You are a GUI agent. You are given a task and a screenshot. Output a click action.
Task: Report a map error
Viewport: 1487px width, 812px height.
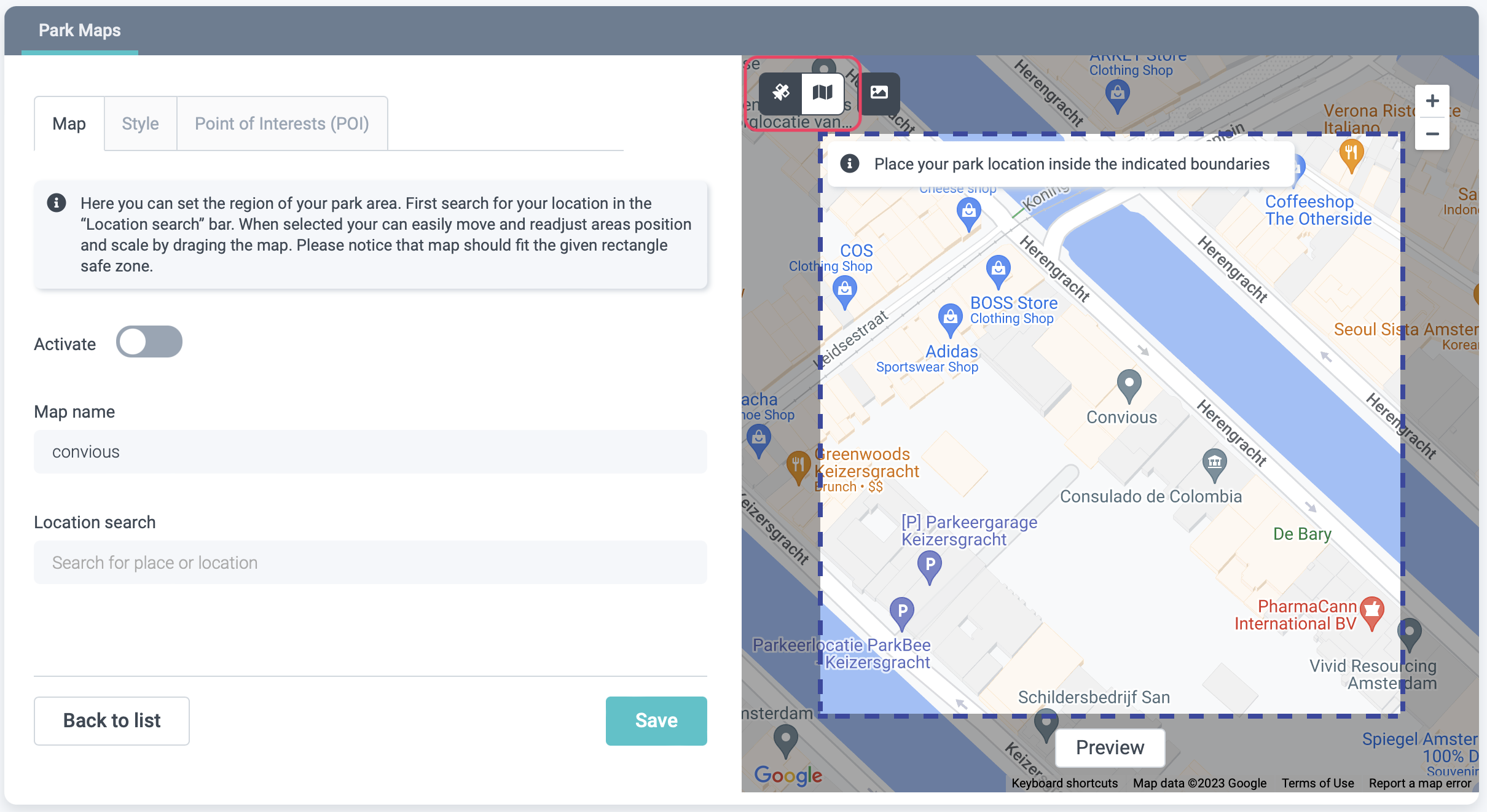pyautogui.click(x=1420, y=783)
